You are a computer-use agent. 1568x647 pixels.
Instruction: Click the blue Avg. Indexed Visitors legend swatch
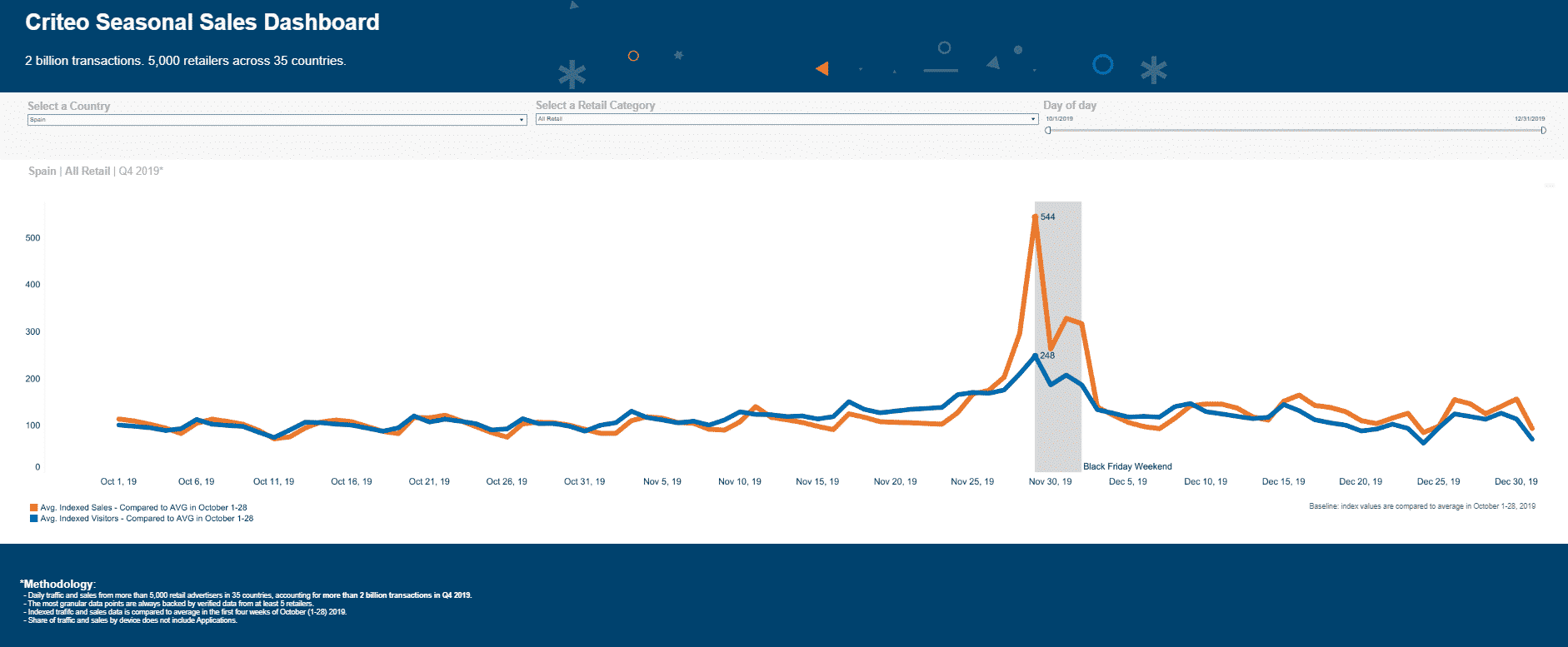tap(33, 518)
